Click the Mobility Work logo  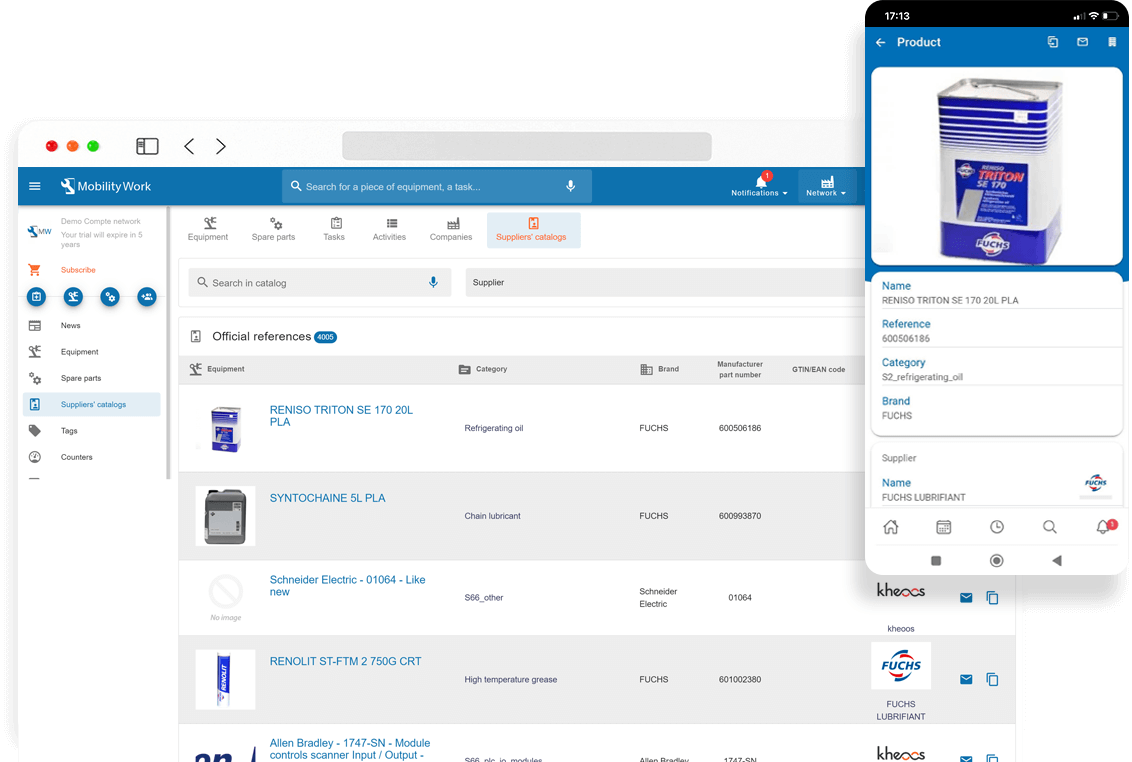tap(106, 186)
